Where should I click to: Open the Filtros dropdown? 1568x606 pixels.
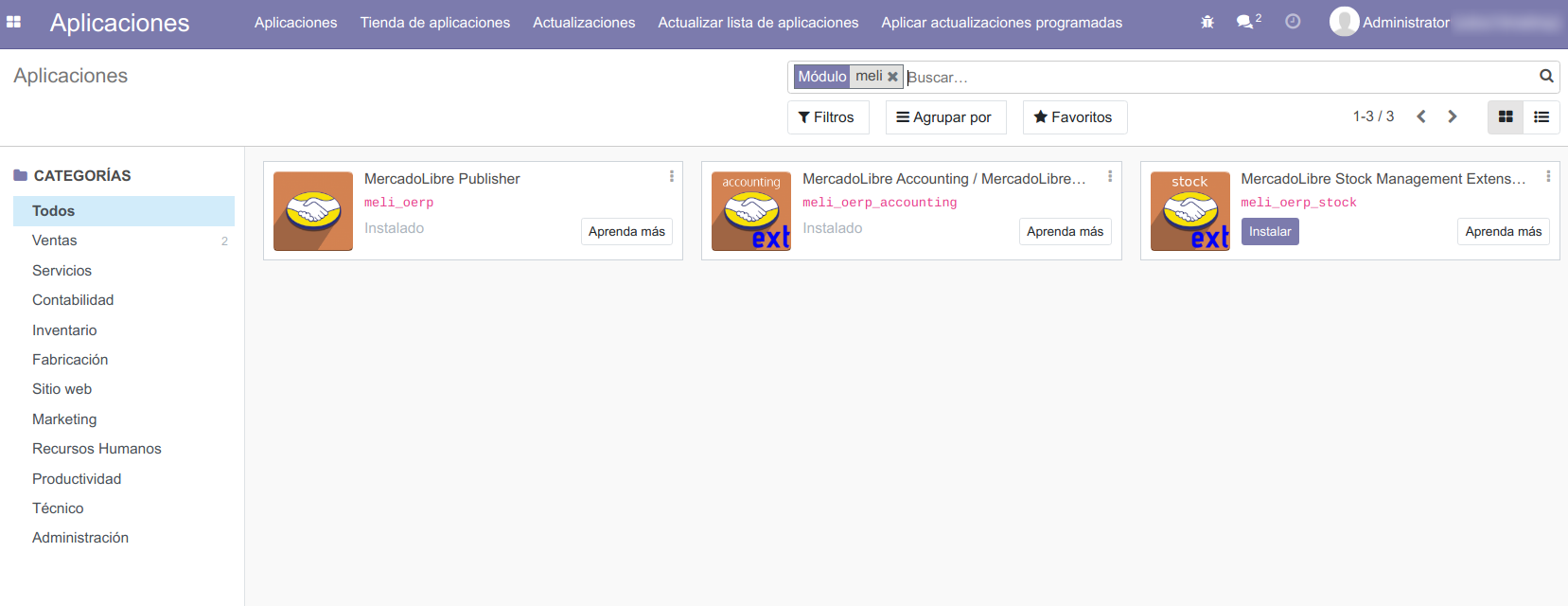828,117
